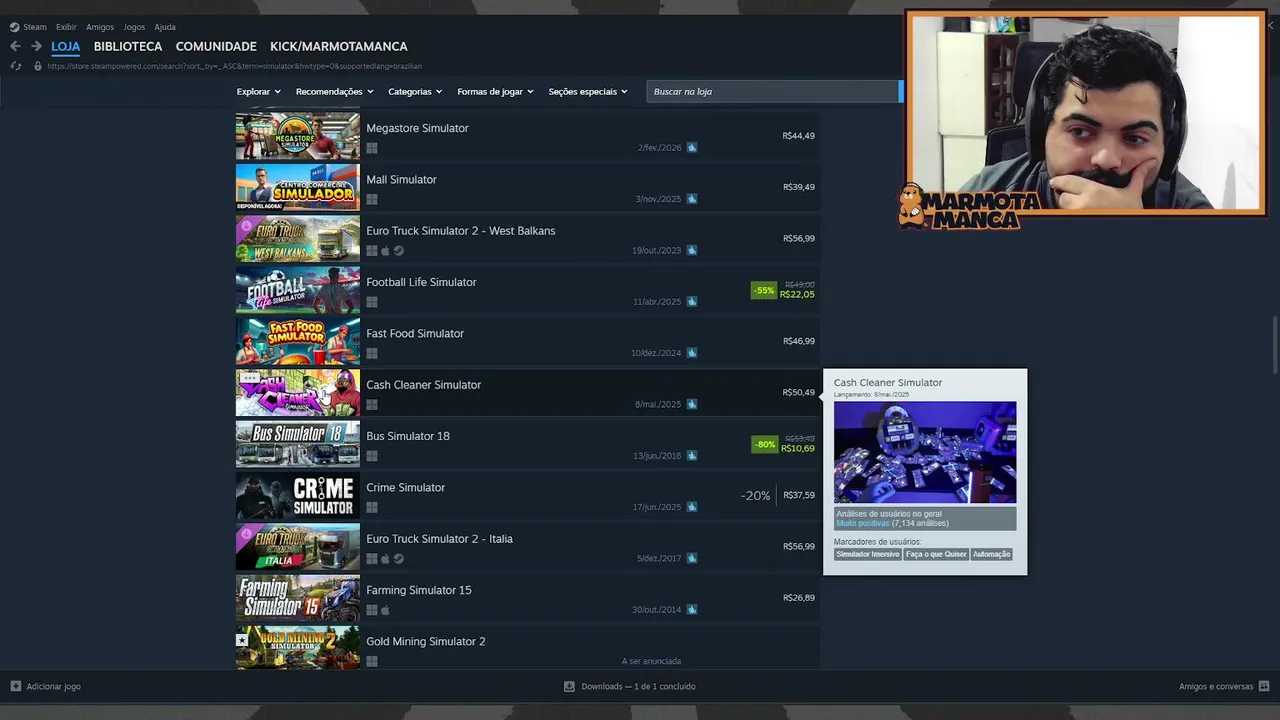The height and width of the screenshot is (720, 1280).
Task: Click the Windows platform icon under Crime Simulator
Action: click(372, 507)
